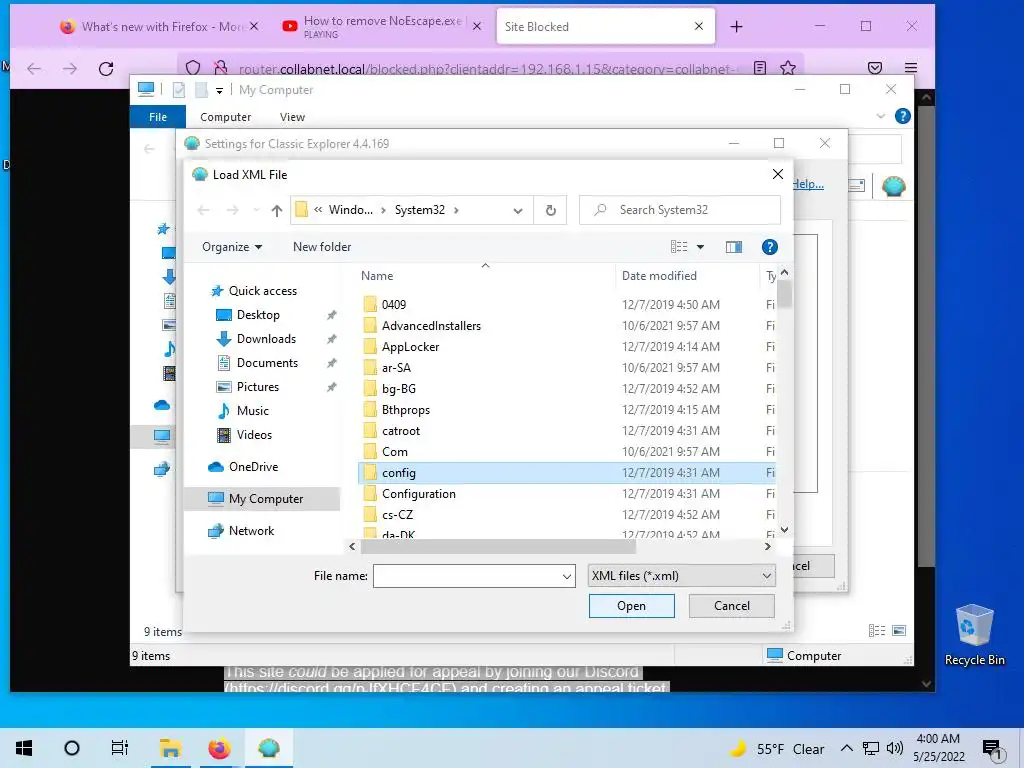Open the dialog help question mark icon
The height and width of the screenshot is (768, 1024).
pos(769,247)
